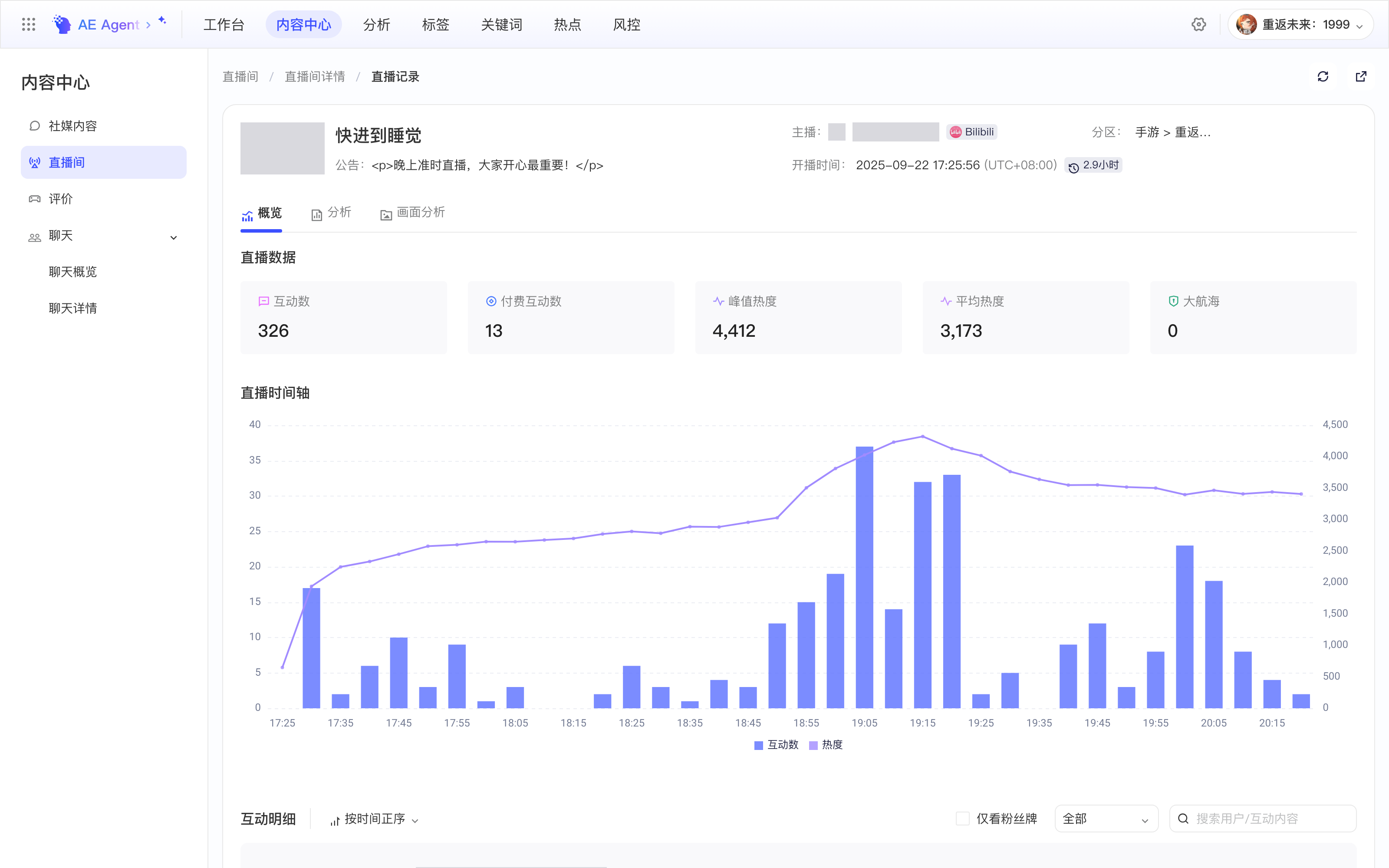Click the Bilibili platform badge
This screenshot has height=868, width=1389.
[x=972, y=132]
